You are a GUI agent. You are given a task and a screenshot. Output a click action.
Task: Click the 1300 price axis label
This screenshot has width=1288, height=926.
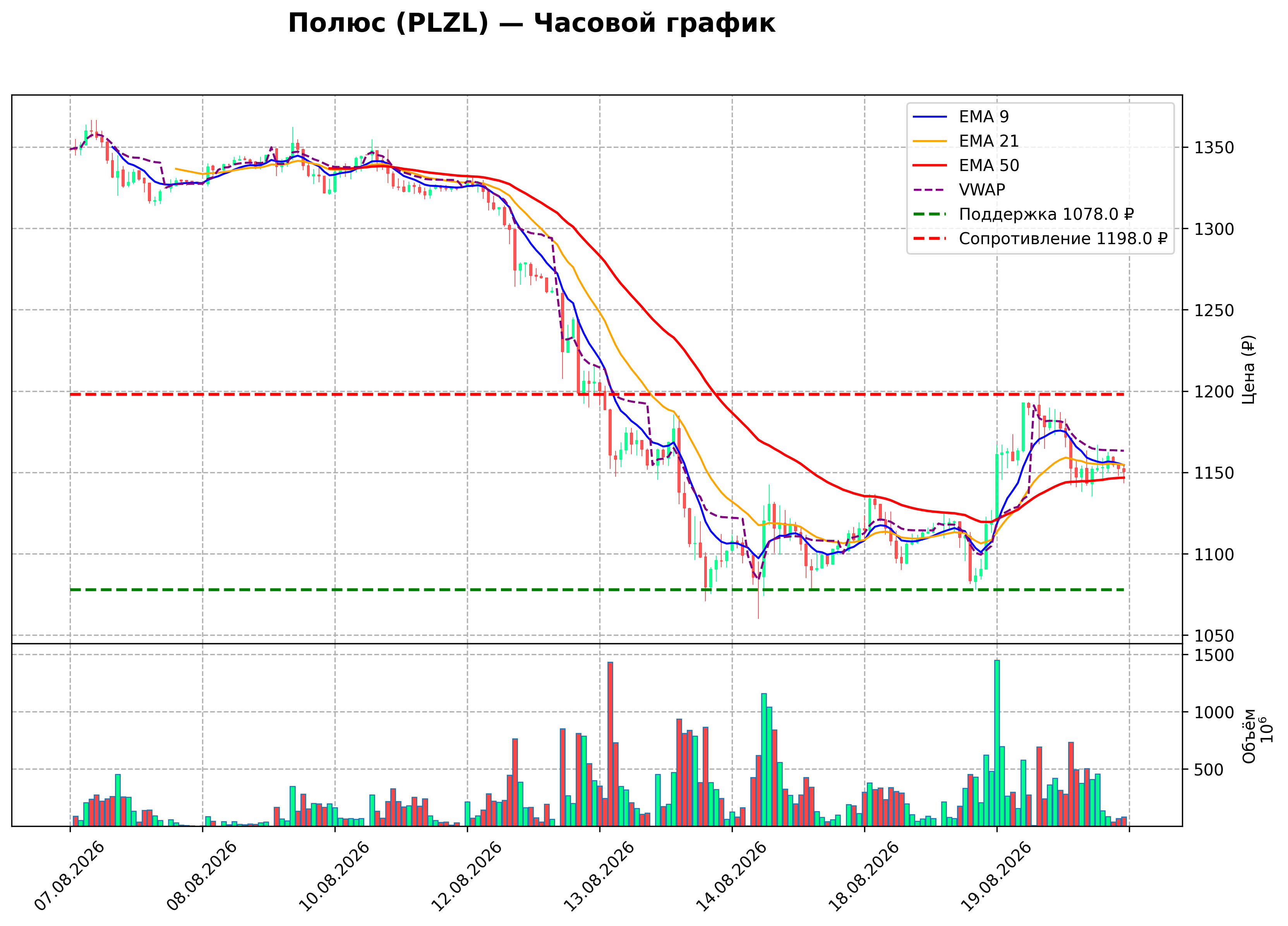pyautogui.click(x=1214, y=229)
